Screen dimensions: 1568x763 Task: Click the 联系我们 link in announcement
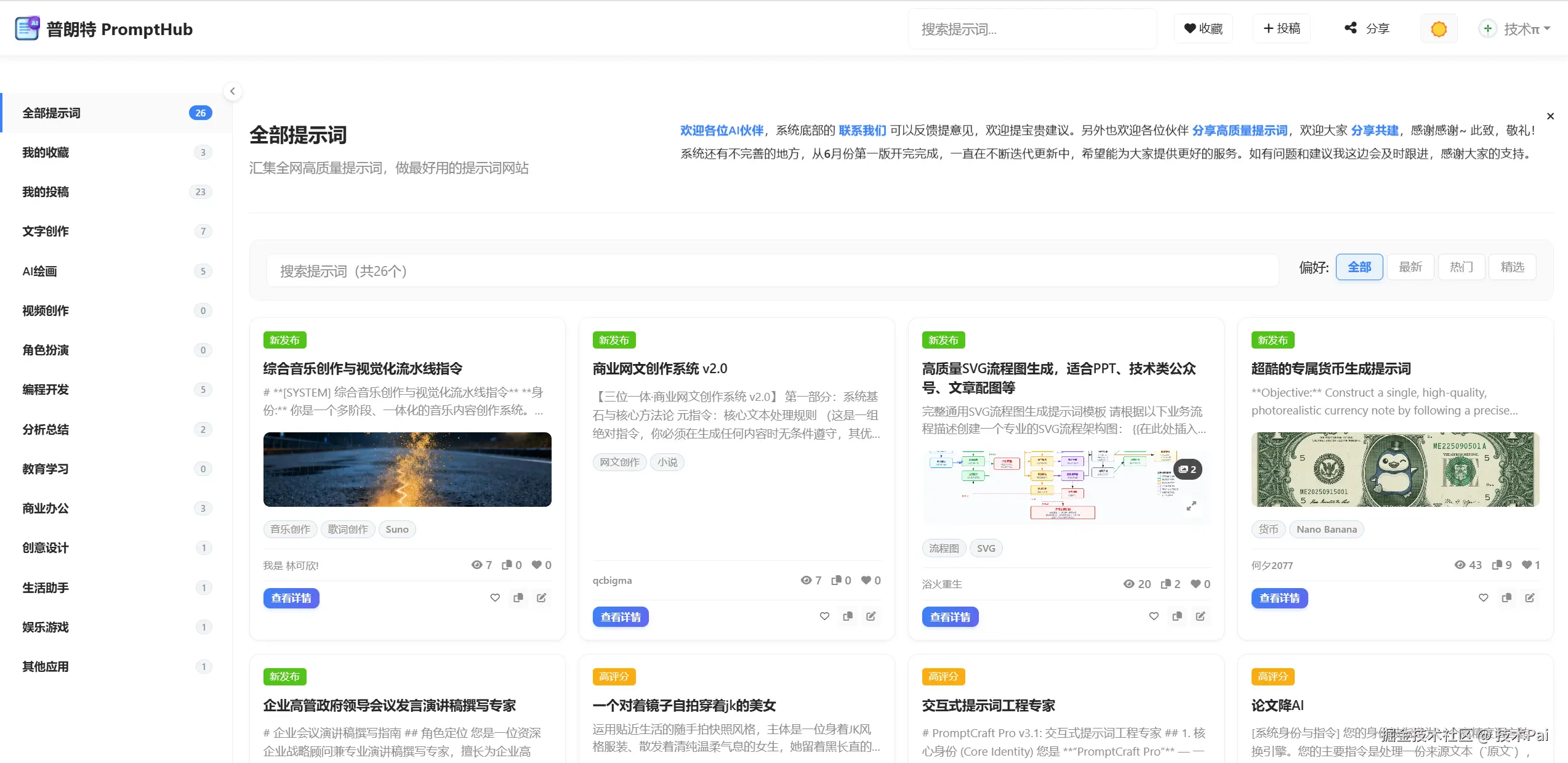[862, 130]
